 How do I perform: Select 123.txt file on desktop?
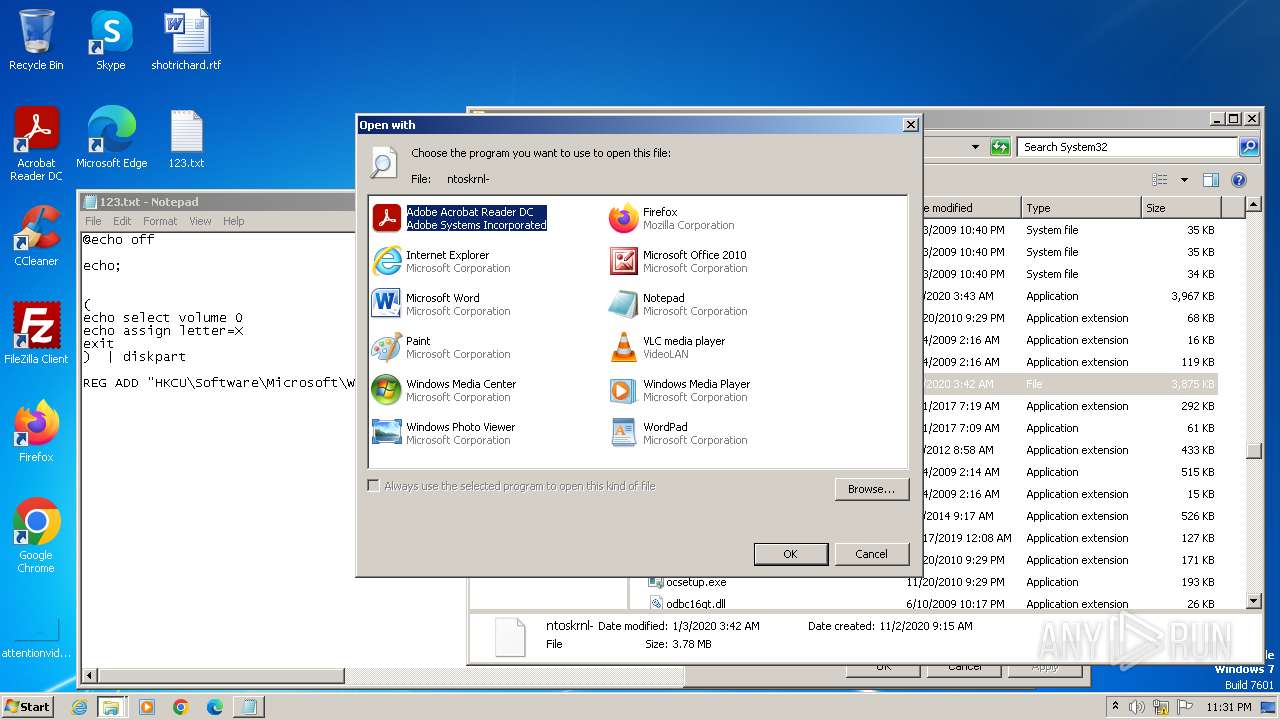[x=186, y=138]
